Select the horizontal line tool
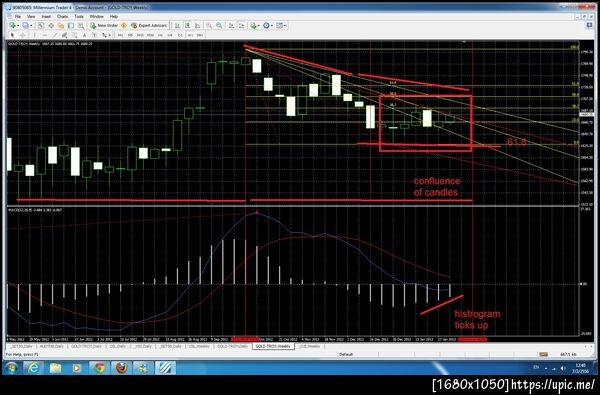This screenshot has height=395, width=600. click(45, 35)
